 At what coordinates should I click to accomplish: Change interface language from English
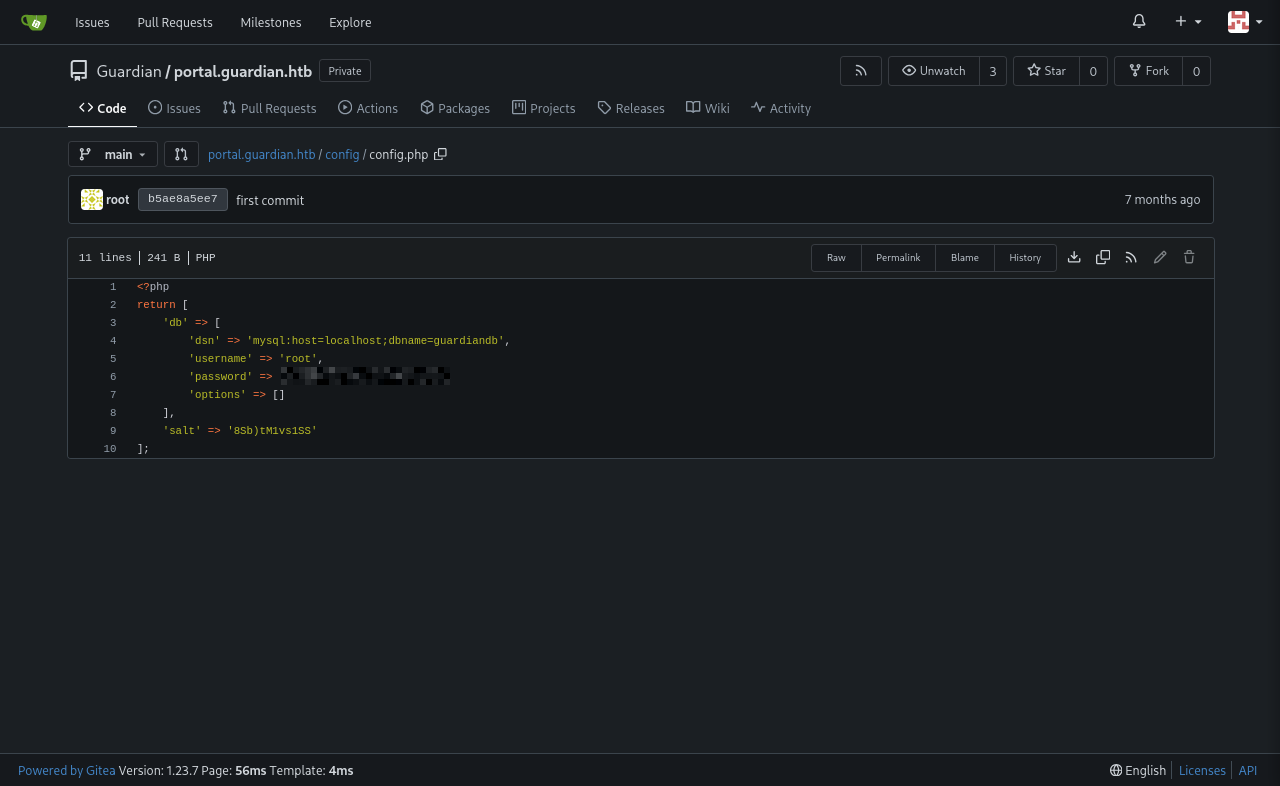pyautogui.click(x=1137, y=770)
